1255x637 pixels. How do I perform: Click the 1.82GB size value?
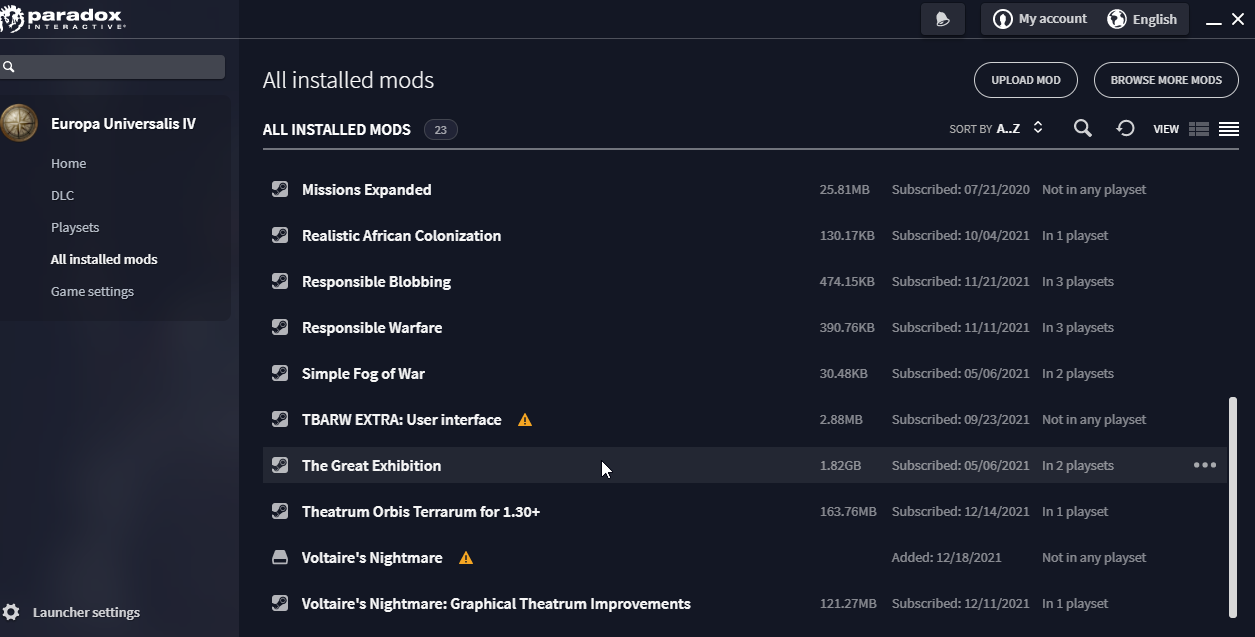[840, 465]
